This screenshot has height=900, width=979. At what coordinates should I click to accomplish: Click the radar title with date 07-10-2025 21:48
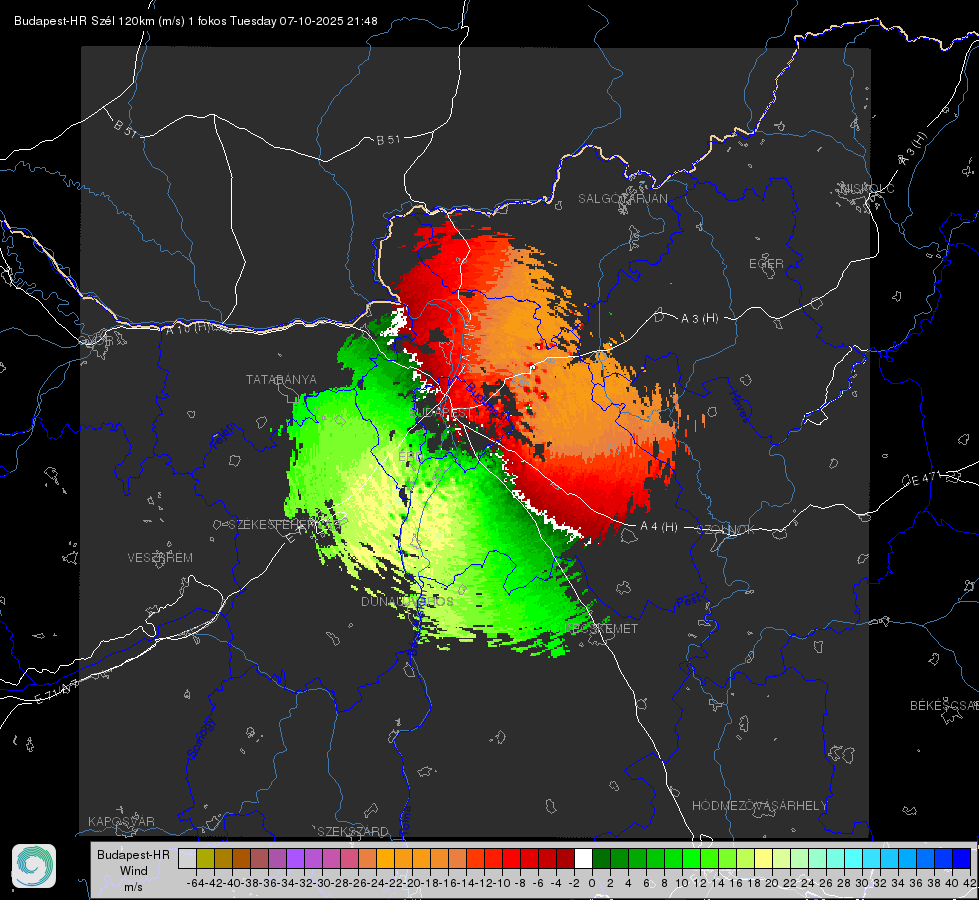point(195,21)
